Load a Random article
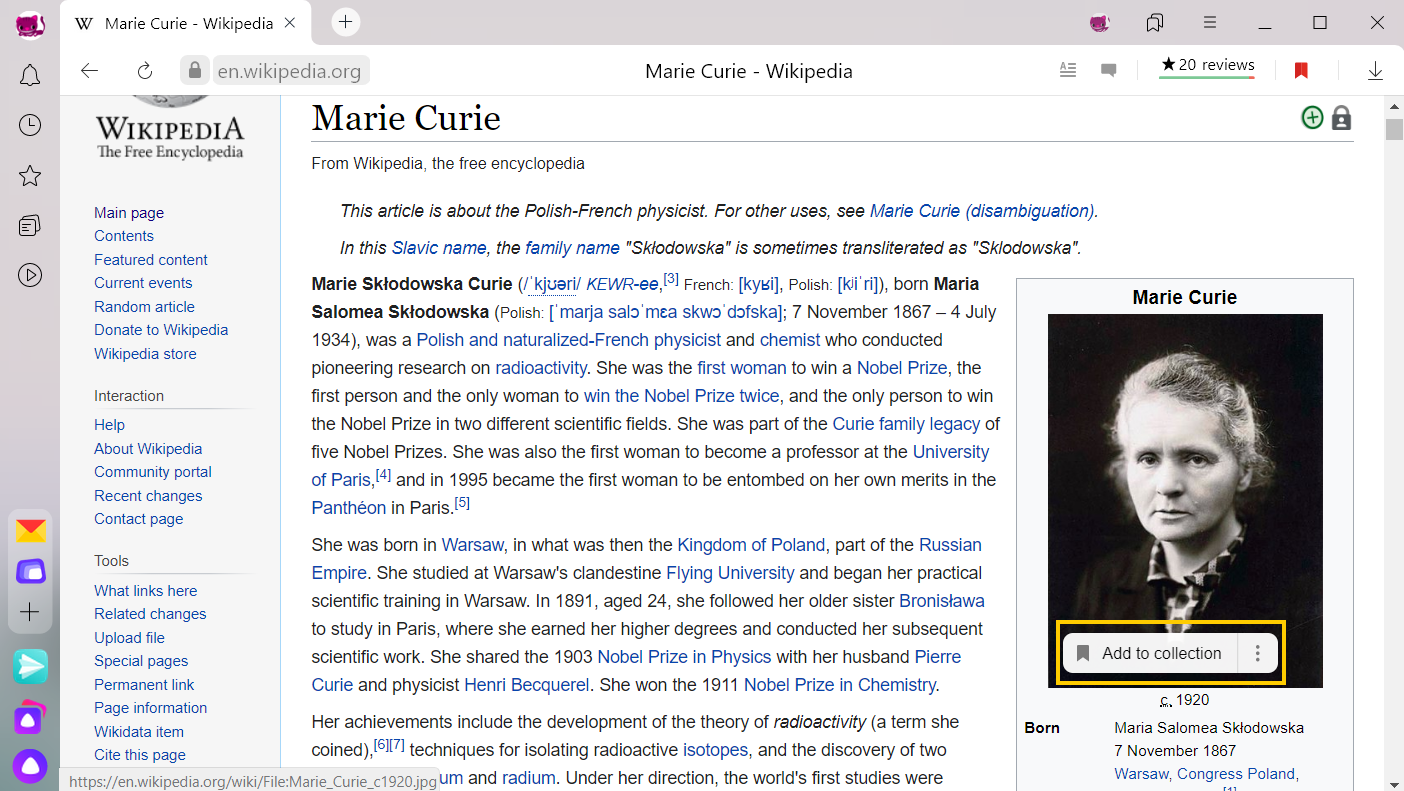The image size is (1404, 791). pyautogui.click(x=144, y=307)
